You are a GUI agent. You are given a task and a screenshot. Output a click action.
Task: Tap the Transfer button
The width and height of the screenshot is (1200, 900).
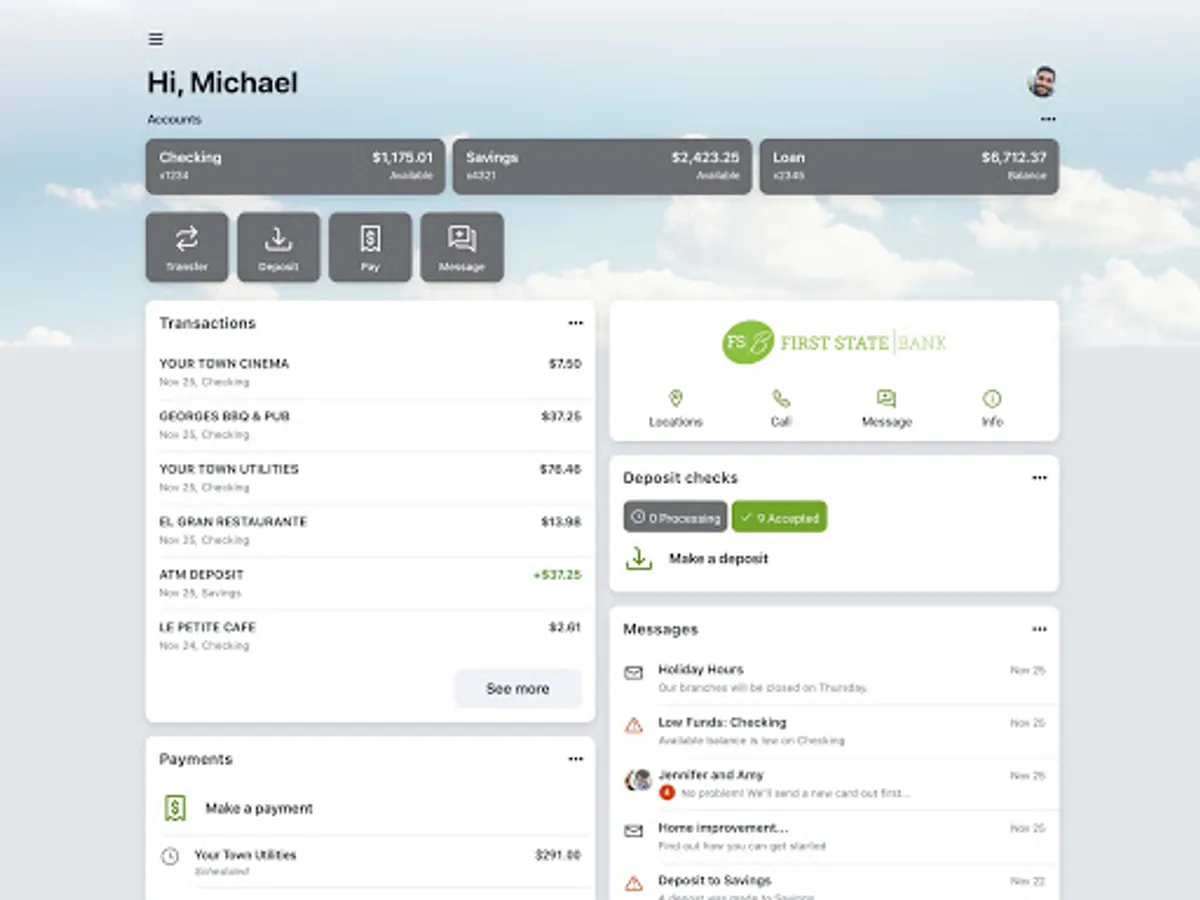187,247
